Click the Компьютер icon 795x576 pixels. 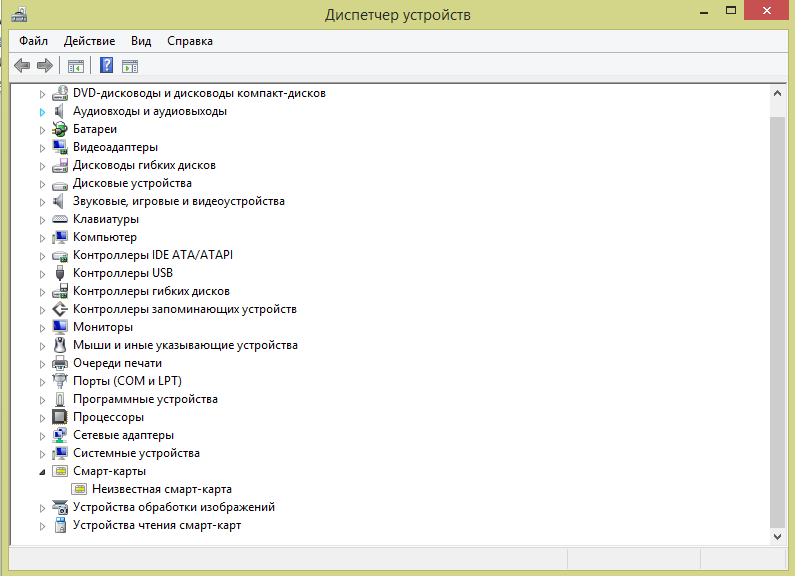click(x=60, y=237)
